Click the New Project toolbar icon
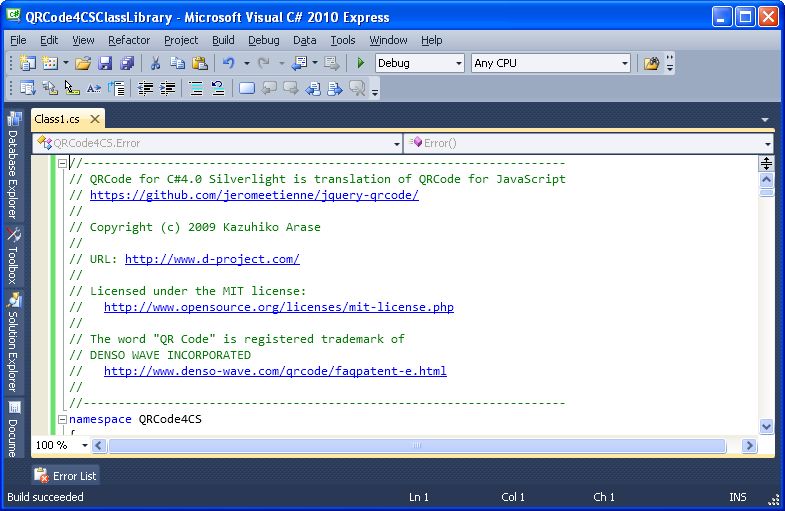The image size is (785, 511). pos(27,63)
